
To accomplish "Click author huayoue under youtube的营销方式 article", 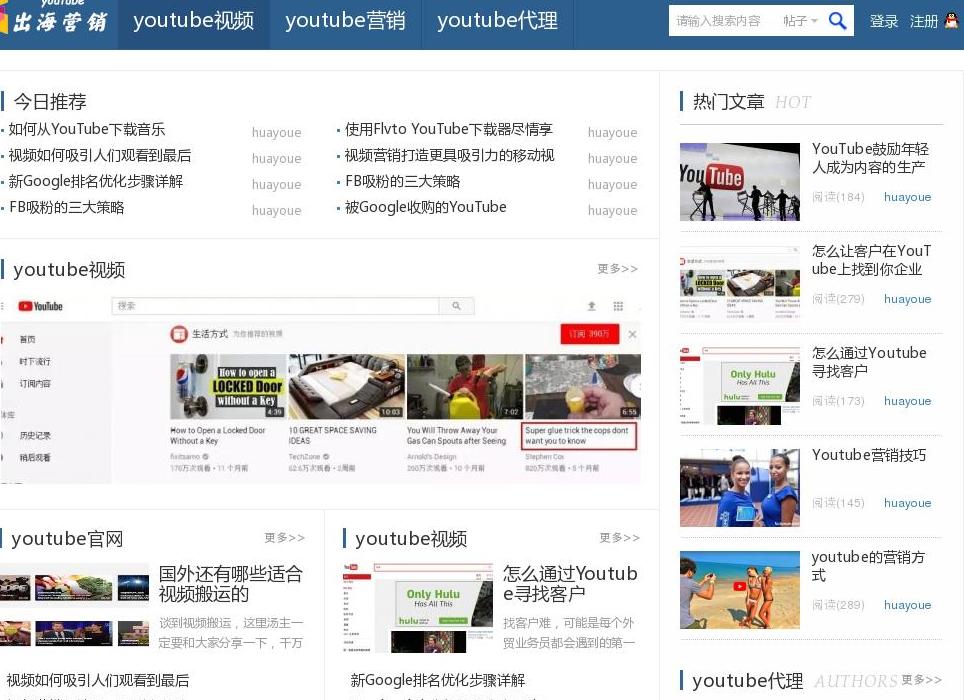I will coord(907,605).
